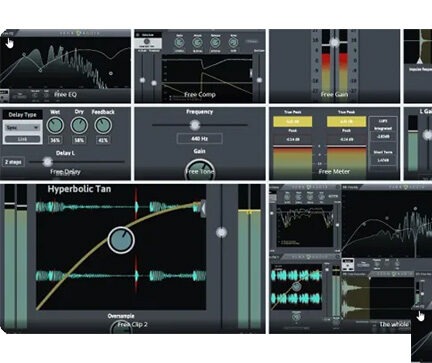Image resolution: width=432 pixels, height=363 pixels.
Task: Click the second left fader handle in Free Comp
Action: pyautogui.click(x=154, y=83)
